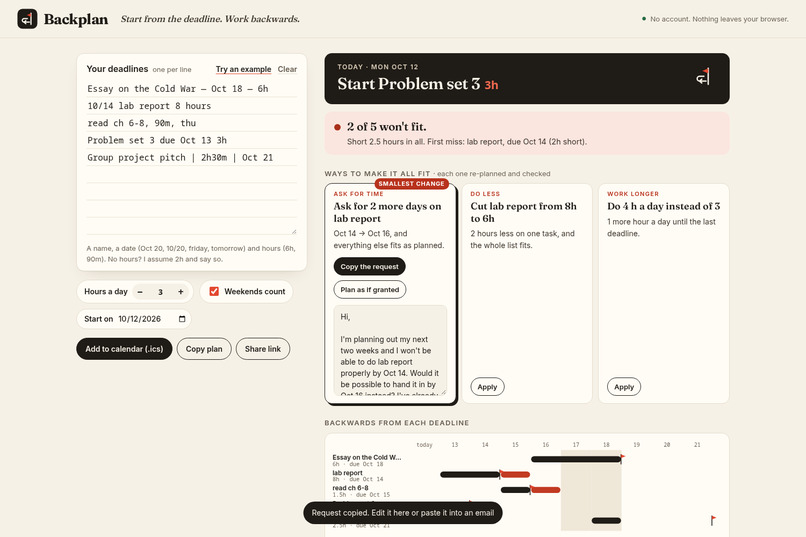Click Plan as if granted button
The height and width of the screenshot is (537, 806).
(x=370, y=290)
